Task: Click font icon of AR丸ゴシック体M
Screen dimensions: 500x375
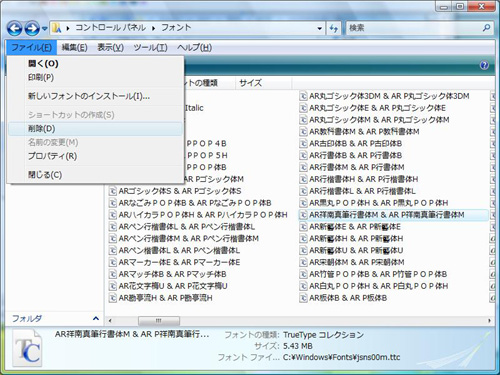Action: coord(303,120)
